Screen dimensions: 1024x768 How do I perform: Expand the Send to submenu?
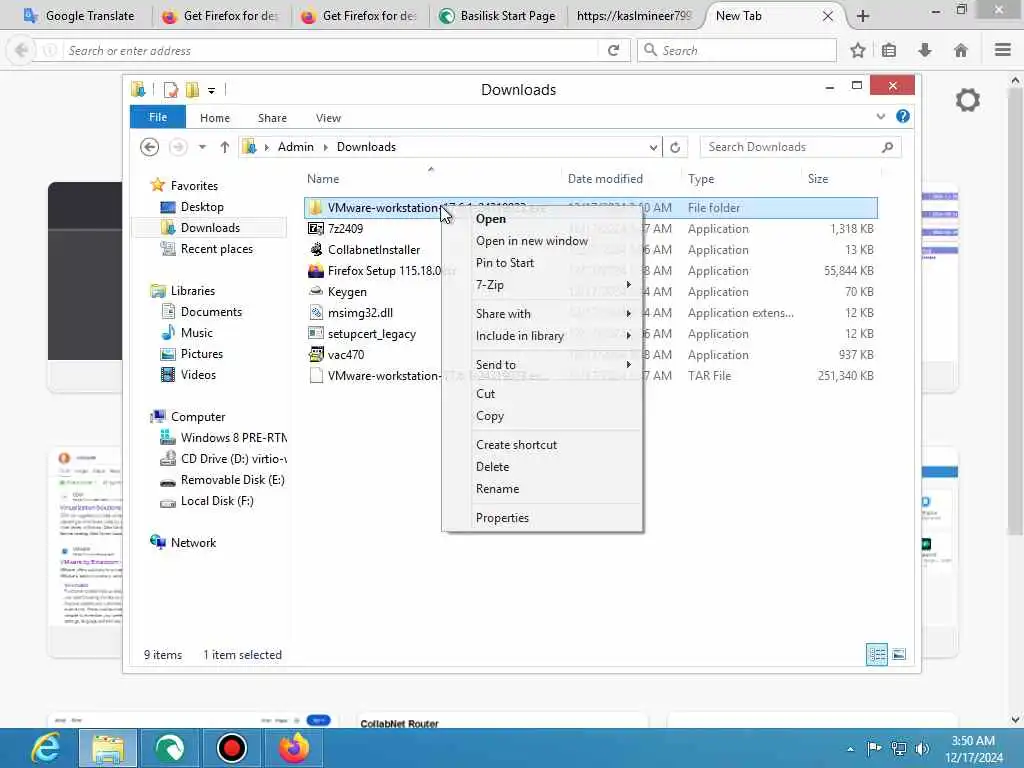coord(542,364)
